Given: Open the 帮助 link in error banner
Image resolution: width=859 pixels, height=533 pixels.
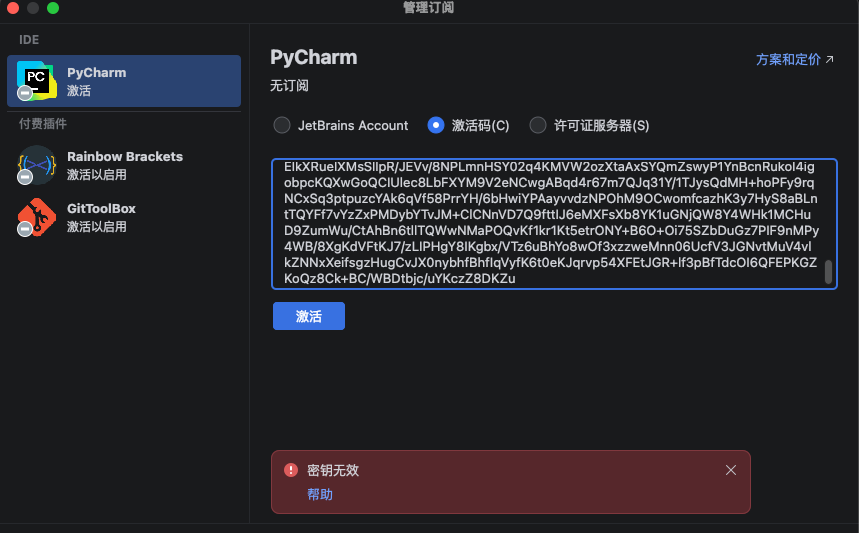Looking at the screenshot, I should [319, 495].
